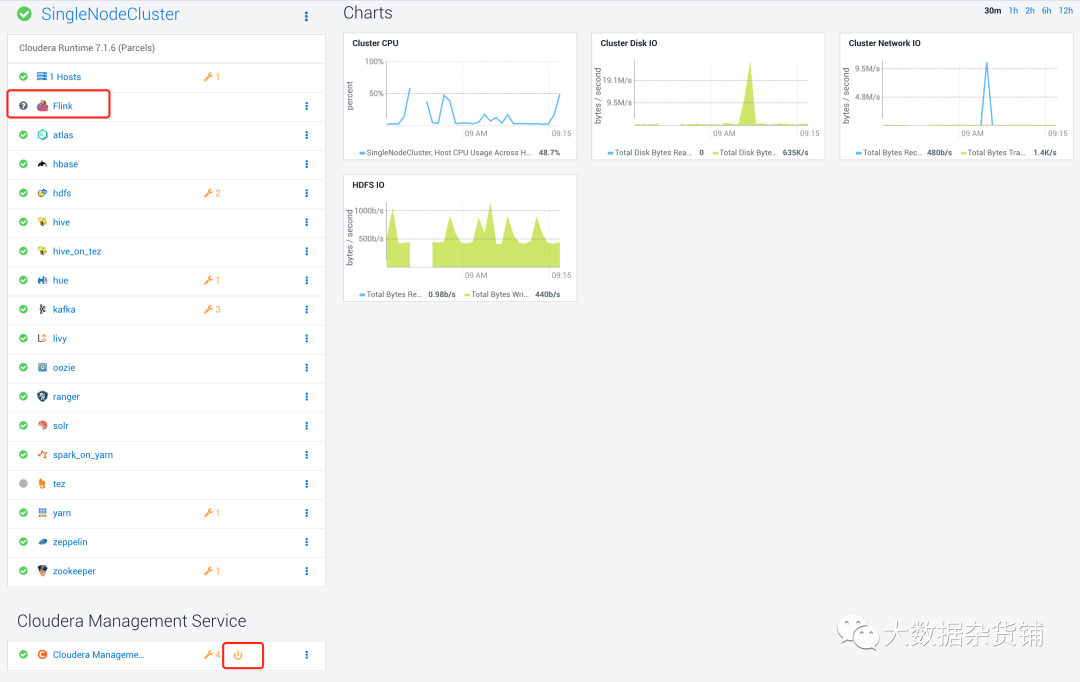Open the zeppelin service link

(70, 542)
